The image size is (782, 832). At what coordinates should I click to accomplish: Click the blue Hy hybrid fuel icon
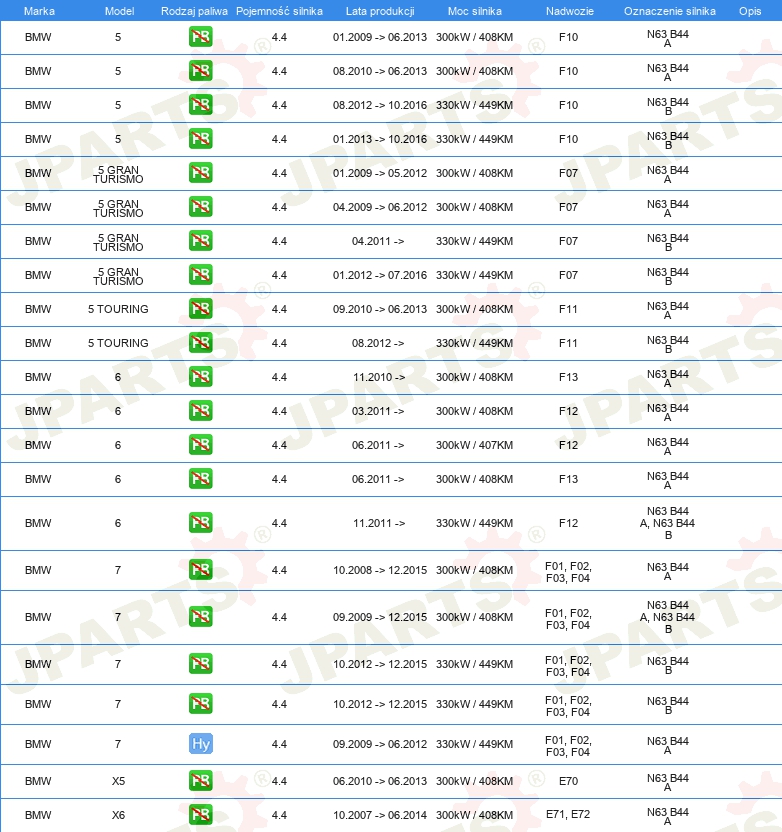[201, 743]
